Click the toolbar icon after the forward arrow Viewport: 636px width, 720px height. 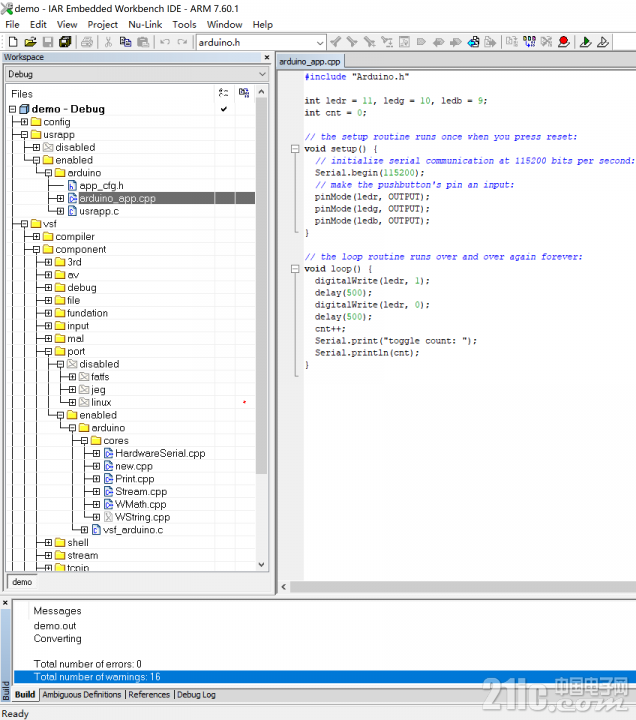473,42
